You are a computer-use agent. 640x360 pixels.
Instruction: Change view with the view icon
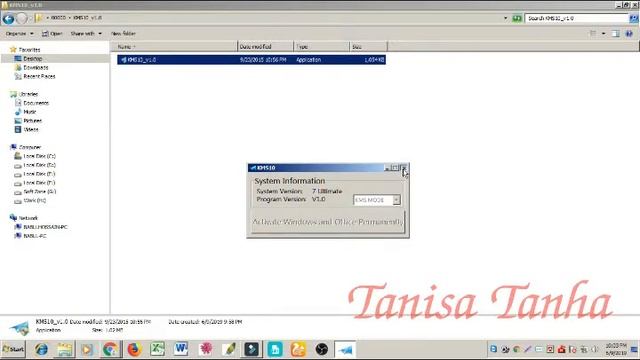(593, 33)
